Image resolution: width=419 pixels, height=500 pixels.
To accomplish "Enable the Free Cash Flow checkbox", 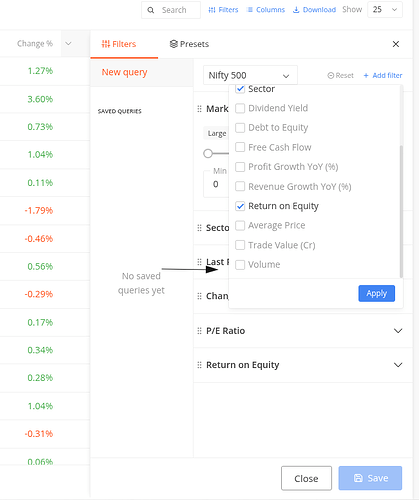I will coord(240,147).
